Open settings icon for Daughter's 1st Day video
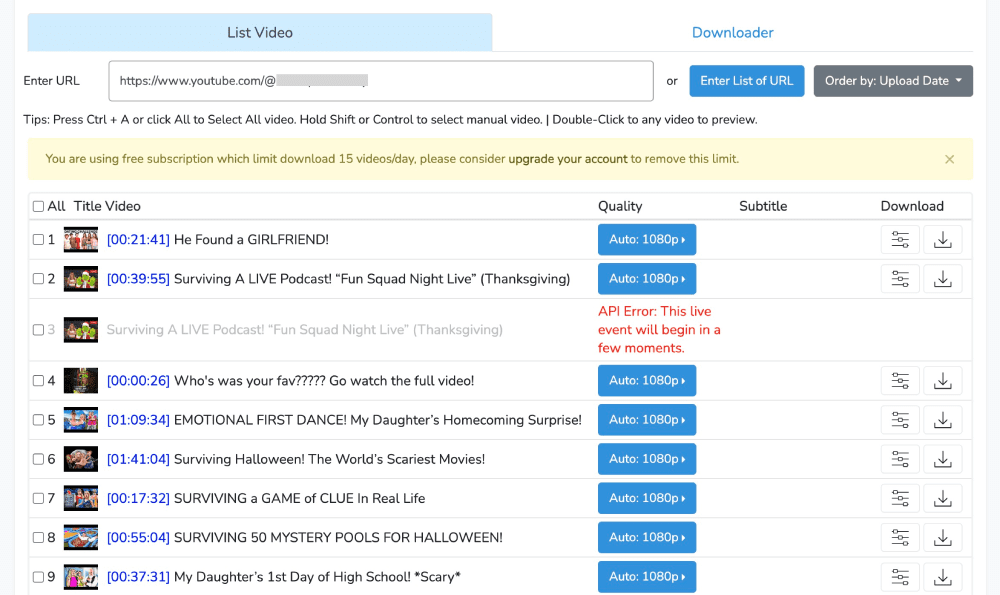The height and width of the screenshot is (595, 1000). 900,577
